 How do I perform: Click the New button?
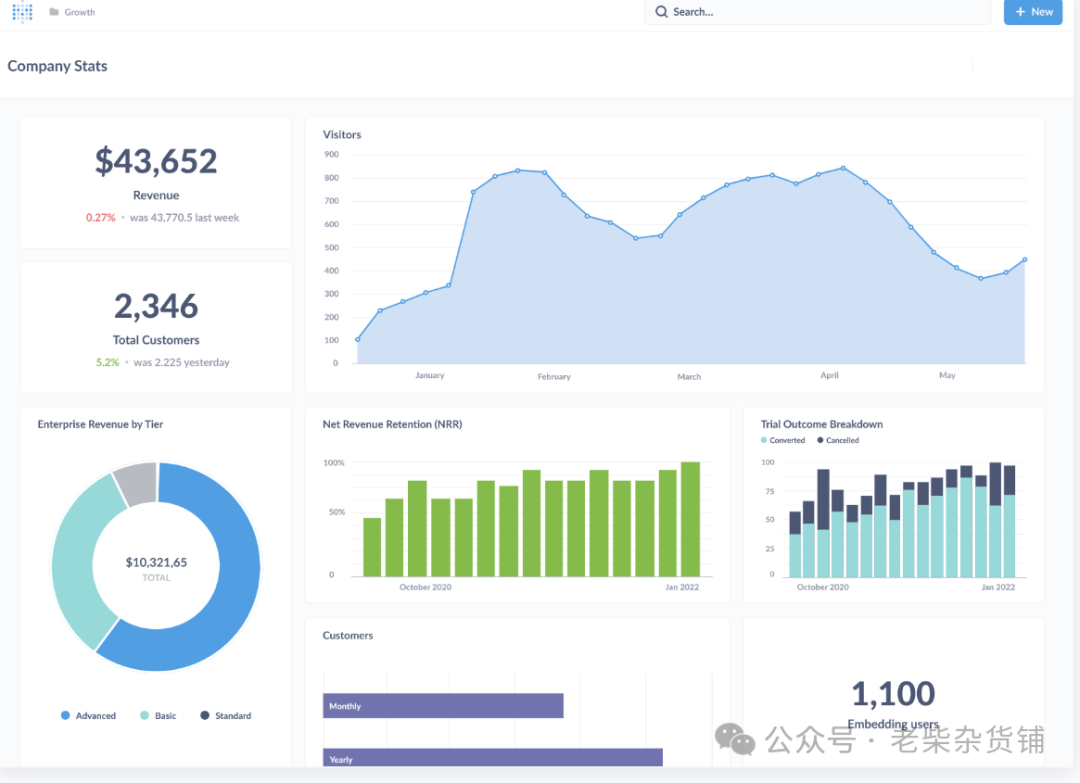tap(1032, 12)
